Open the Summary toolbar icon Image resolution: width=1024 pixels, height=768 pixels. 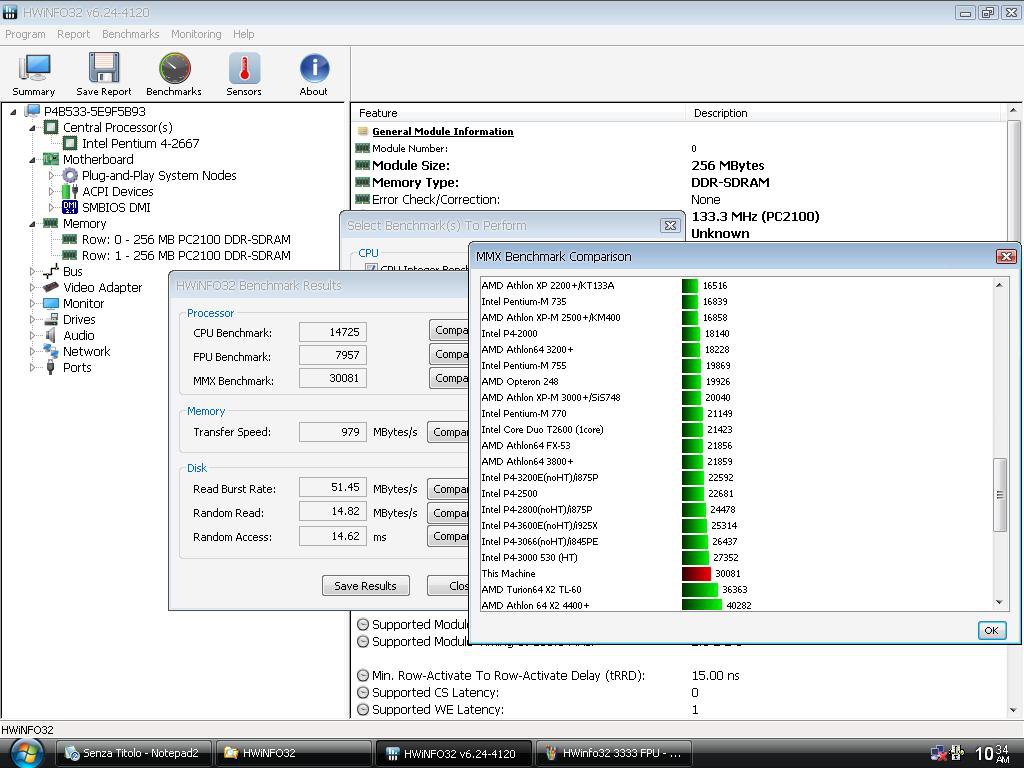coord(34,74)
